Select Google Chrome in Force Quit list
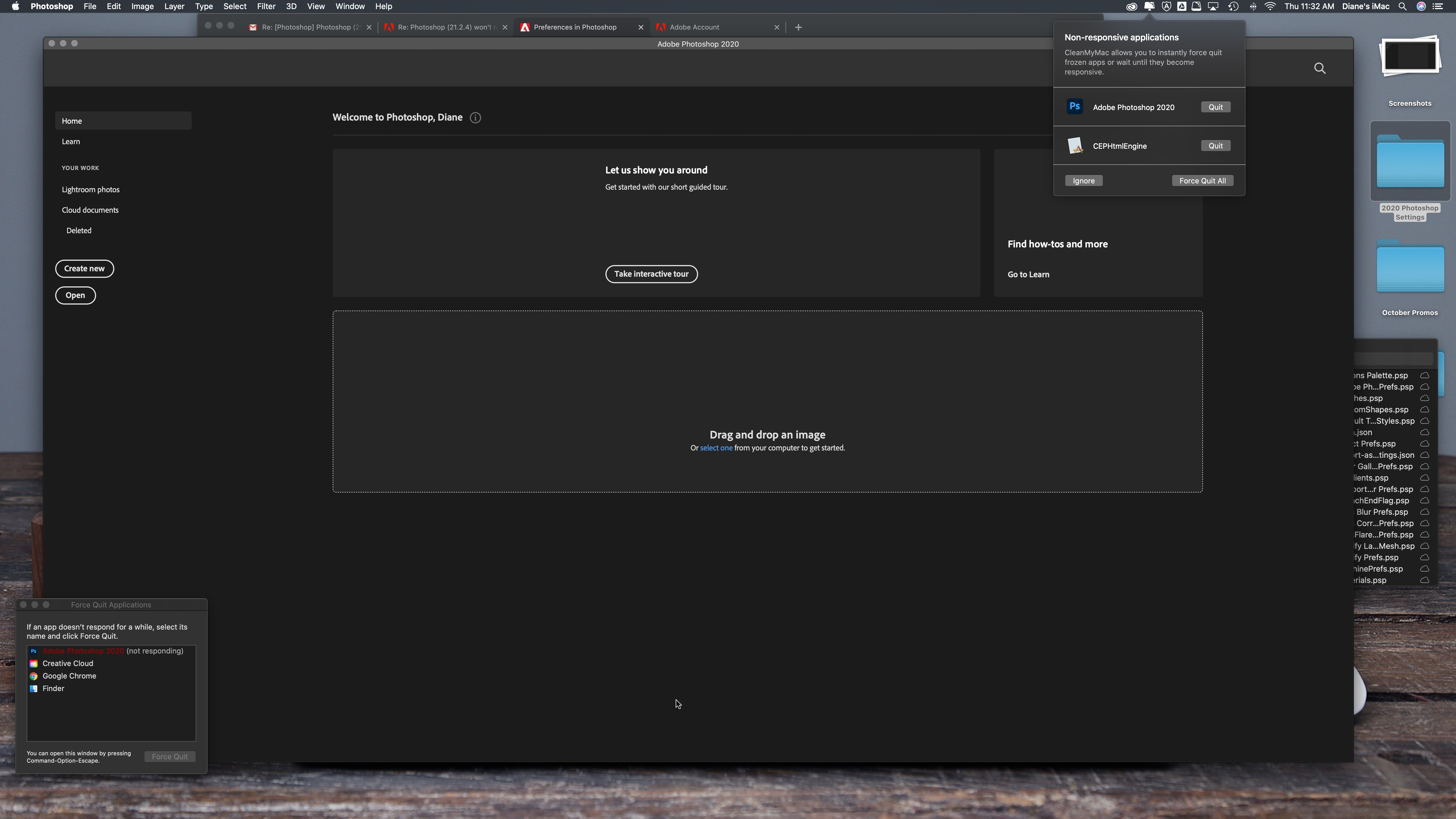Screen dimensions: 1456x819 69,676
